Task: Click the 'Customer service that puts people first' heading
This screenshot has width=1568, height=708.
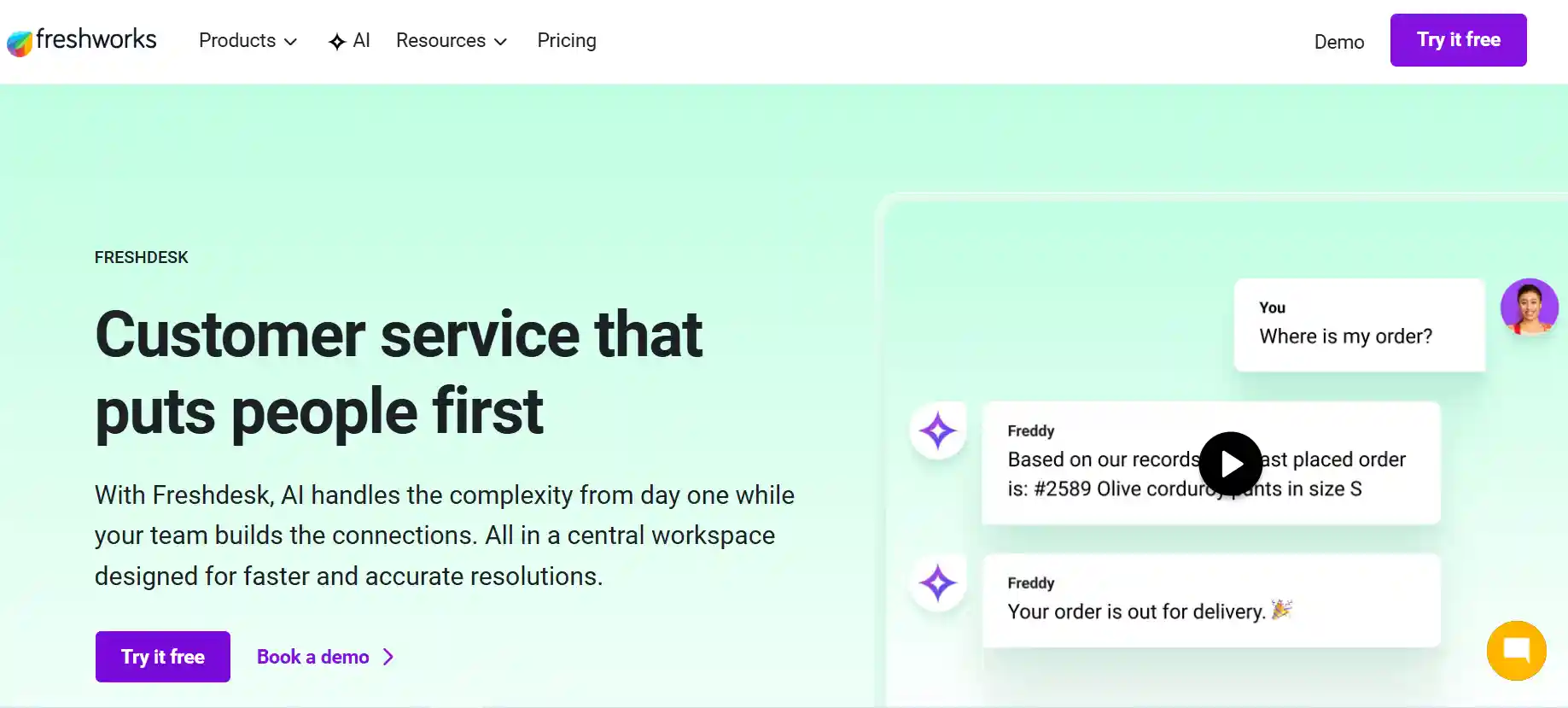Action: coord(399,372)
